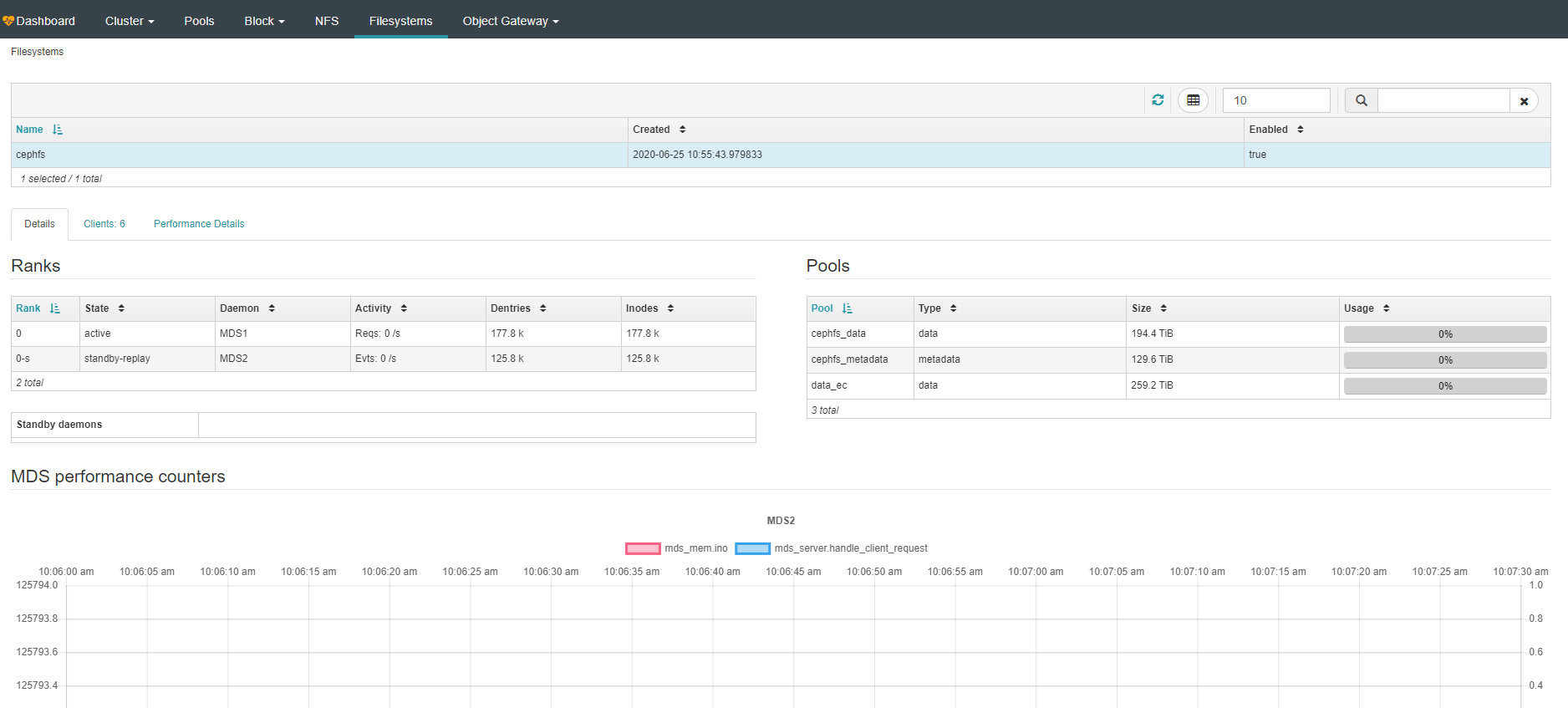
Task: Click the Evts: 0 /s activity cell
Action: click(418, 359)
